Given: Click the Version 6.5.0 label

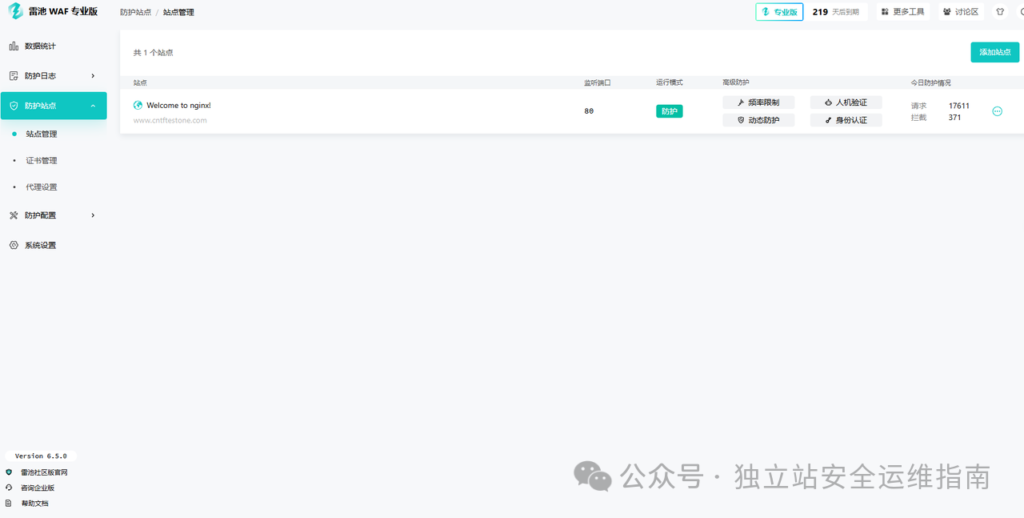Looking at the screenshot, I should coord(41,456).
